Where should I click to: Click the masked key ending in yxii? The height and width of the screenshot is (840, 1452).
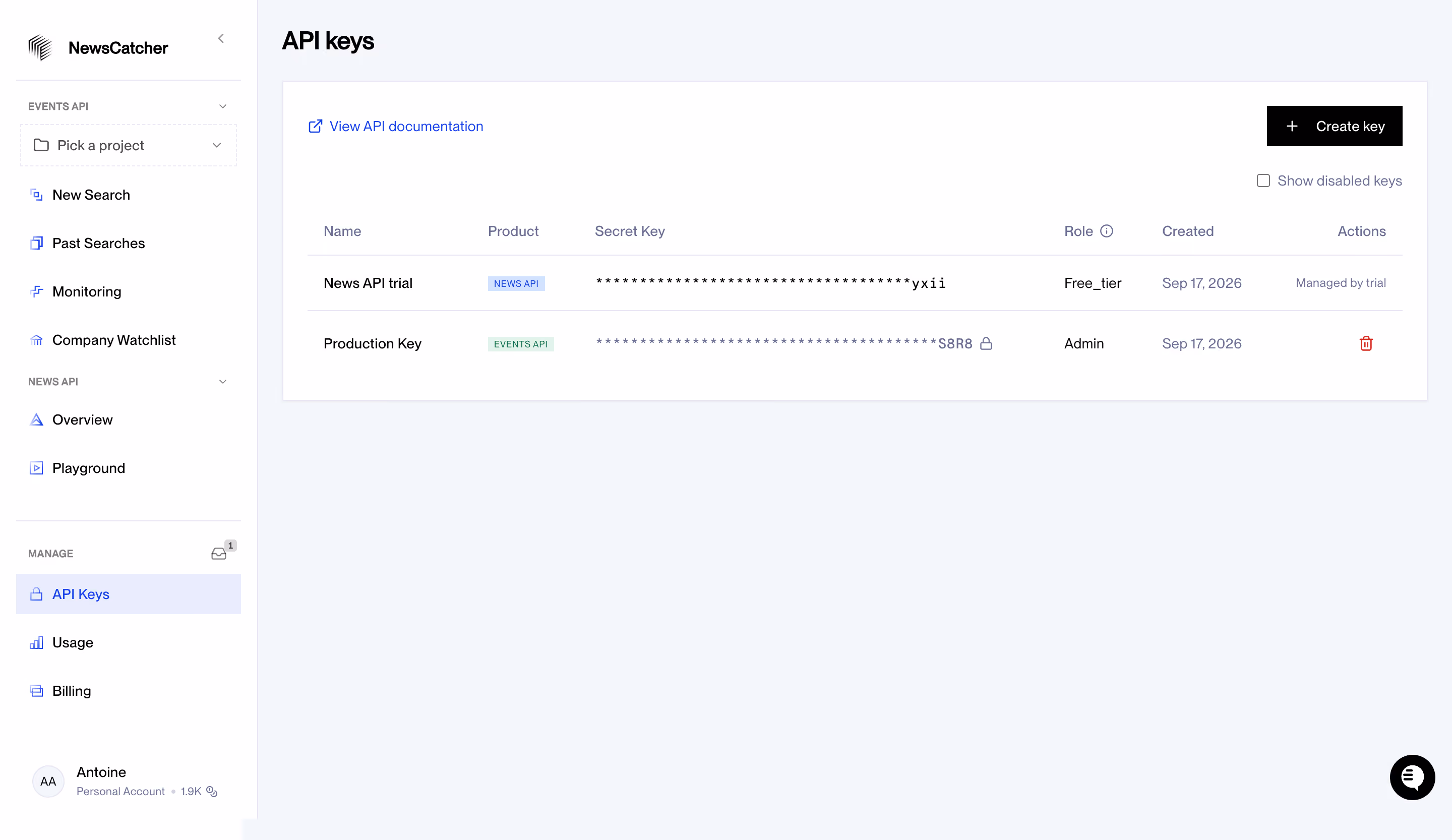[770, 283]
